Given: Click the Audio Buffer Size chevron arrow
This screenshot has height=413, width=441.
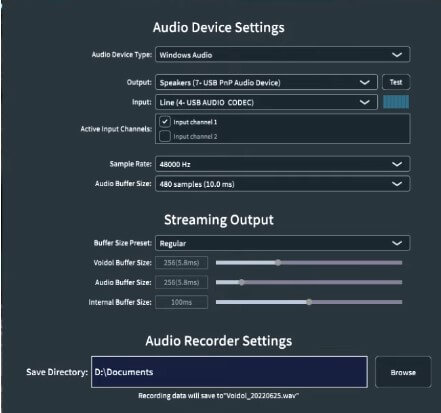Looking at the screenshot, I should (397, 184).
